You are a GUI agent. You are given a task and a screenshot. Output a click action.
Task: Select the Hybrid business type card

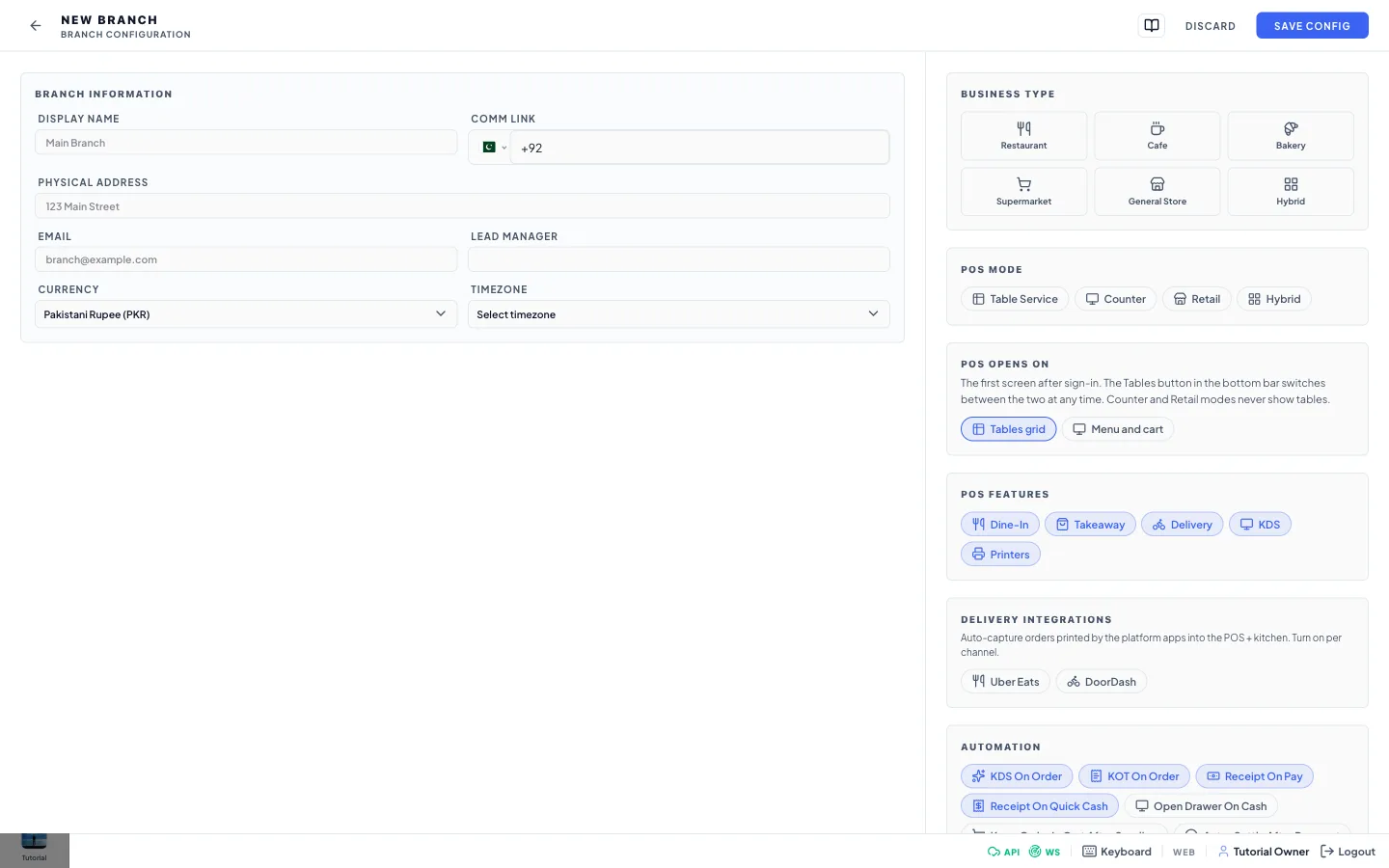coord(1291,192)
